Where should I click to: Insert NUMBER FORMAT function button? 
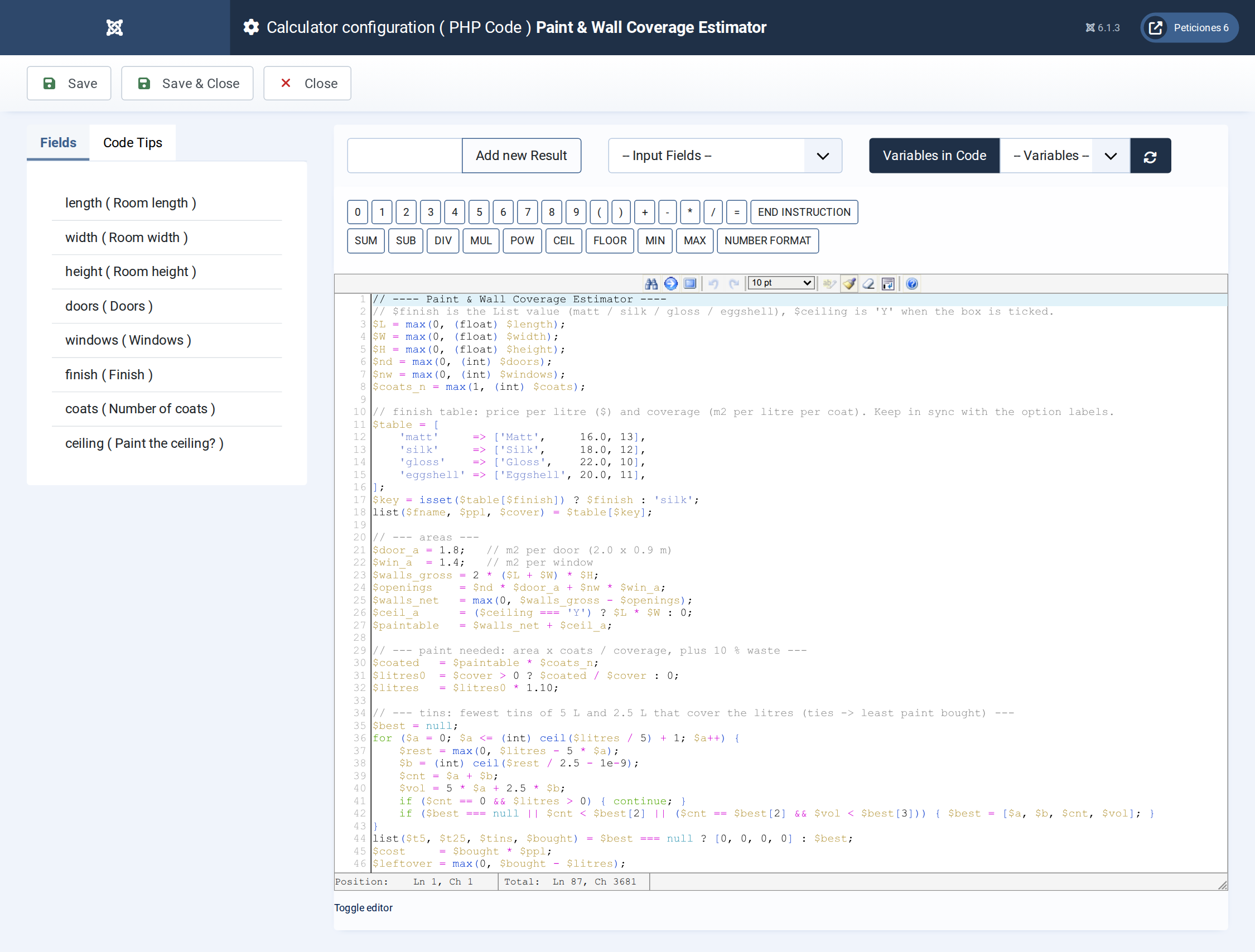[767, 240]
